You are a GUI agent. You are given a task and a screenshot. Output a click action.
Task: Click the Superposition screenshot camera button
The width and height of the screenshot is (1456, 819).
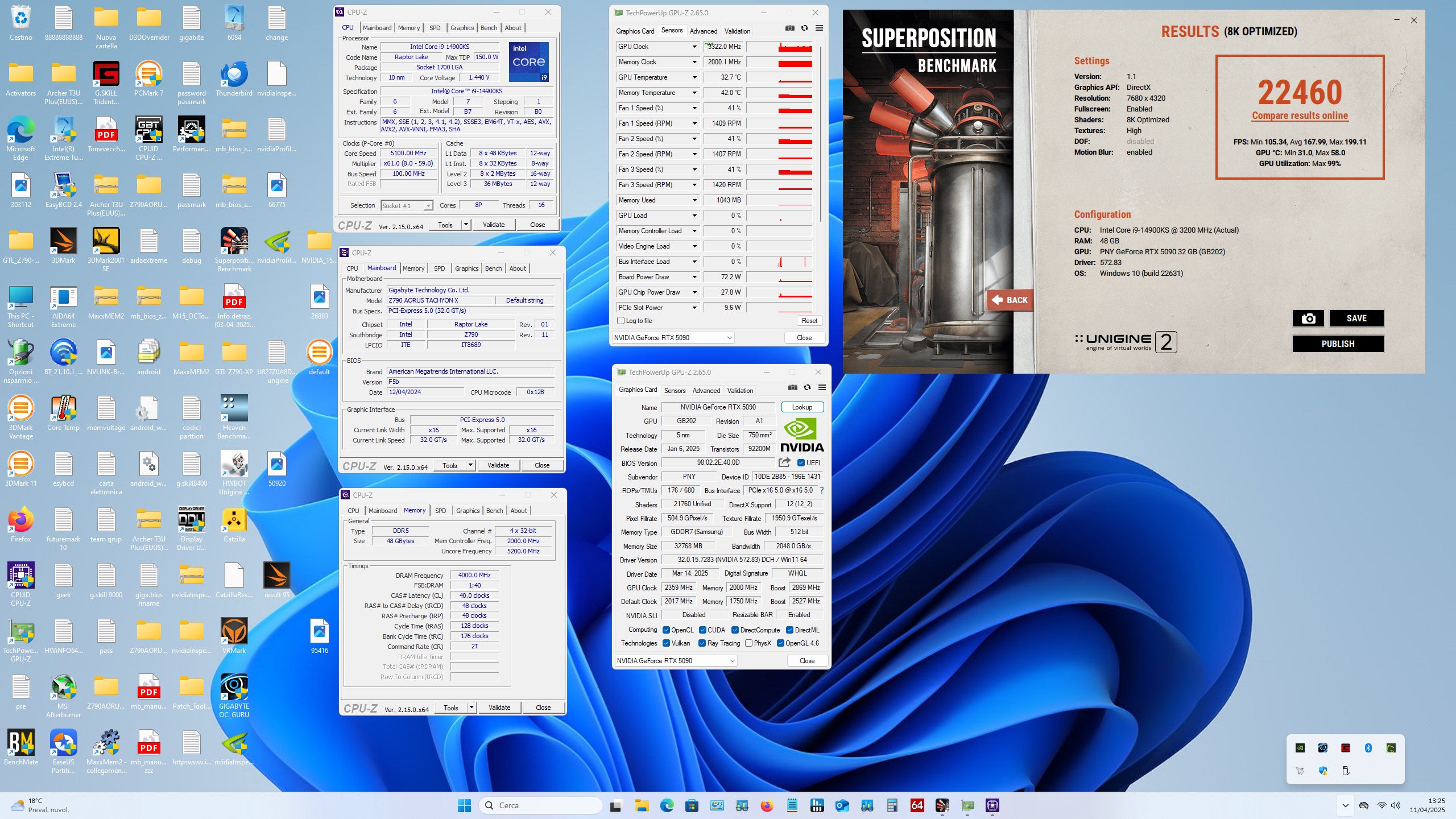1308,318
